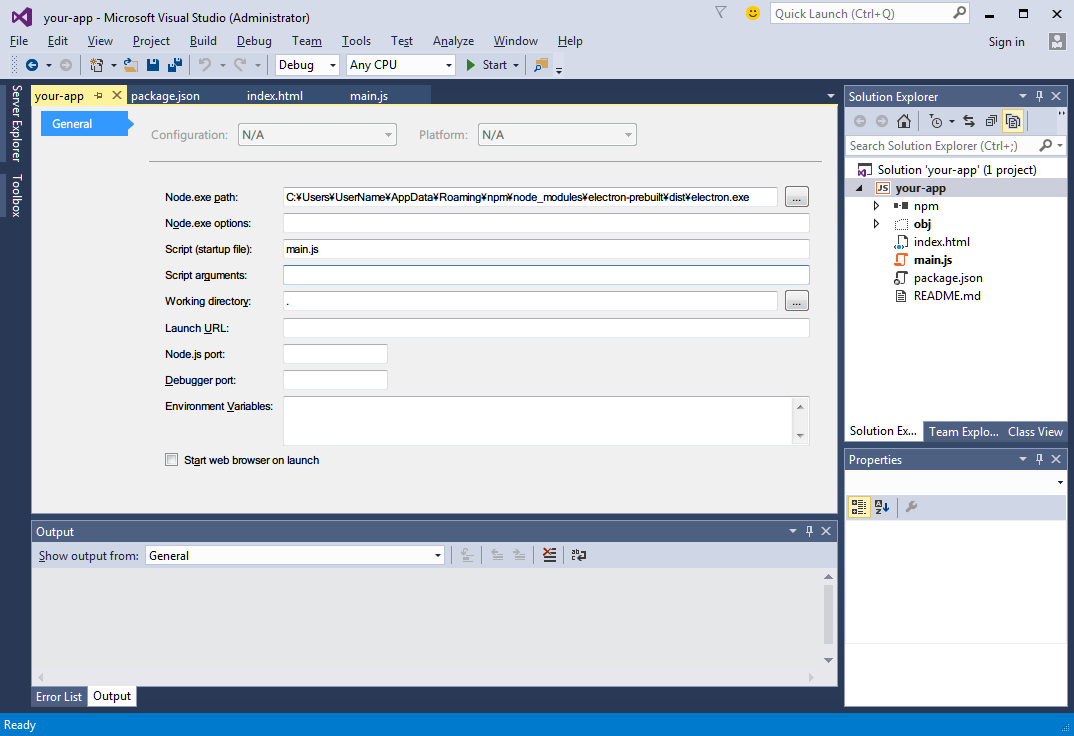Viewport: 1074px width, 736px height.
Task: Switch to the Team Explorer tab
Action: (x=964, y=431)
